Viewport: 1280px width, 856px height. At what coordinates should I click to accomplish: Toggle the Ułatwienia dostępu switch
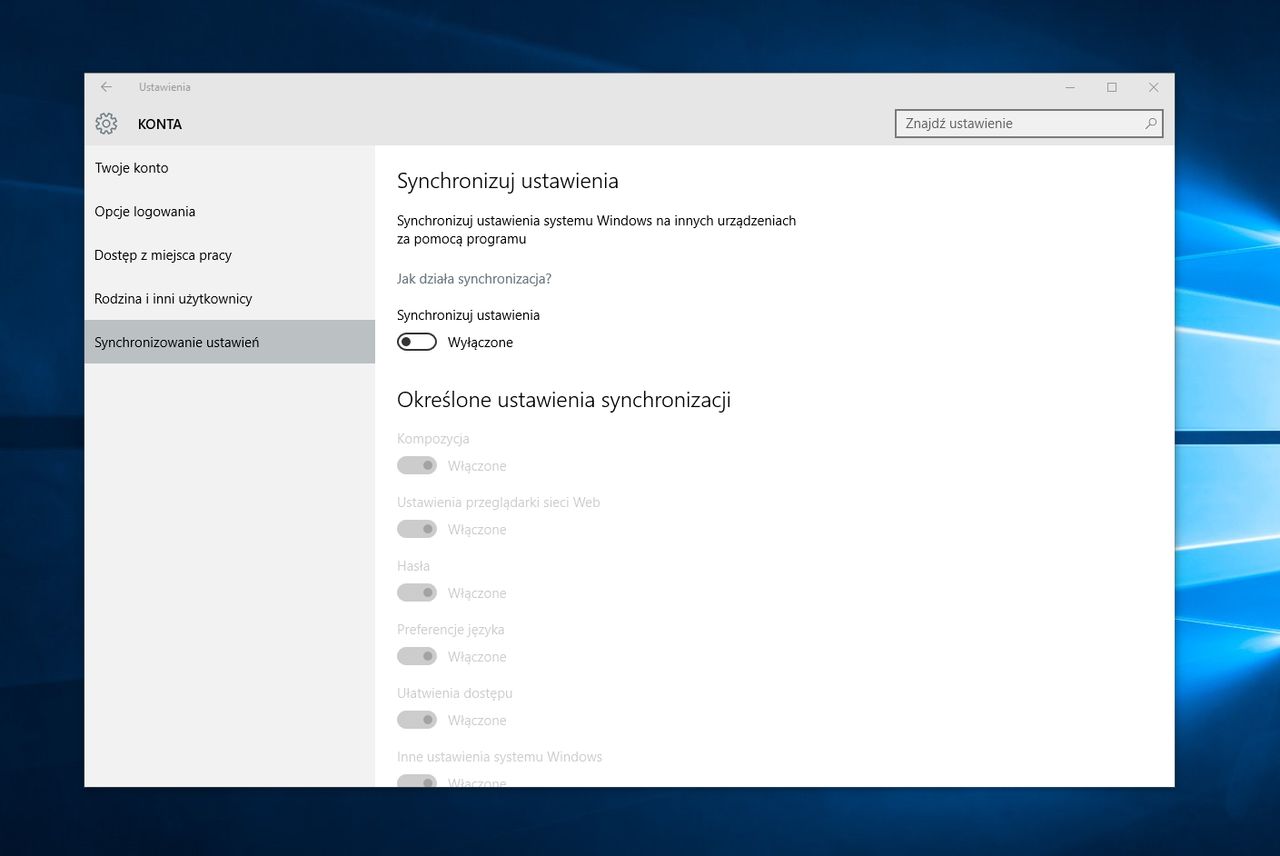[417, 719]
